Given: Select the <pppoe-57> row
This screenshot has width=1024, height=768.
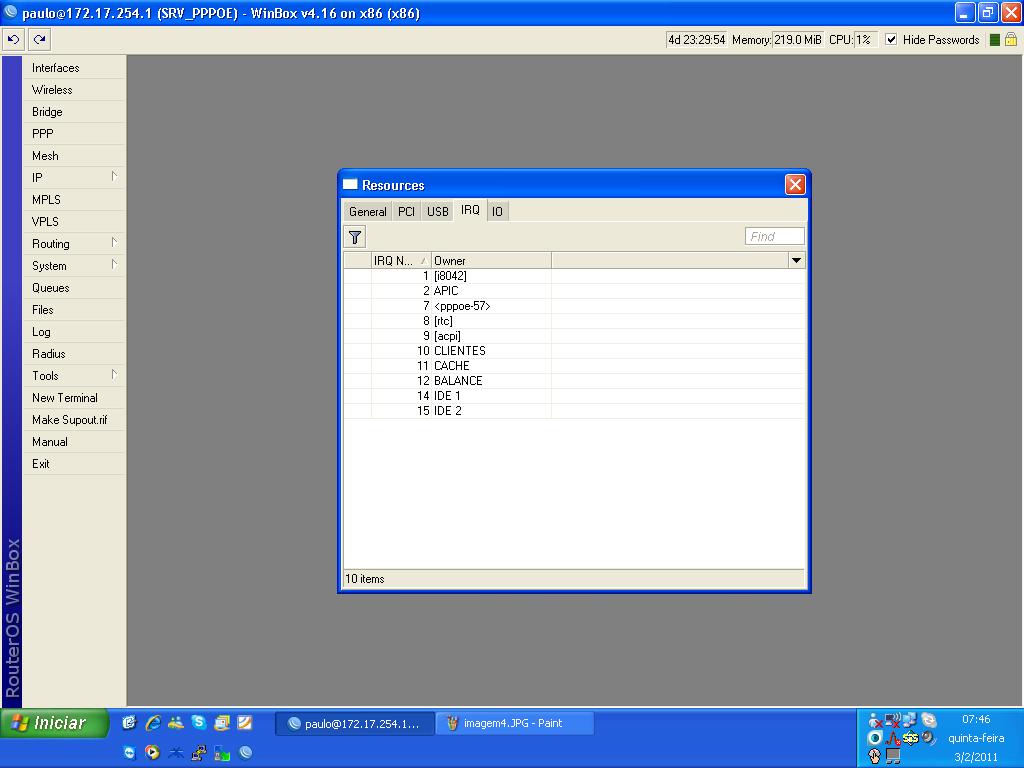Looking at the screenshot, I should point(574,306).
